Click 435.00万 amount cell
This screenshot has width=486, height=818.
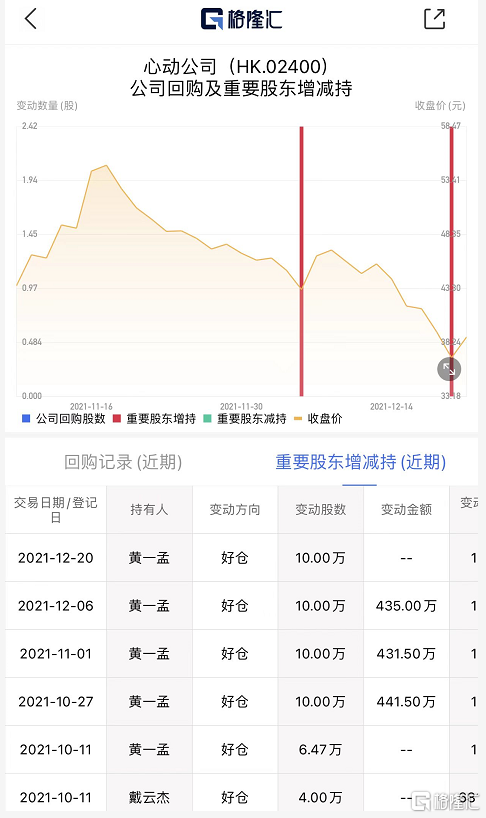(406, 606)
